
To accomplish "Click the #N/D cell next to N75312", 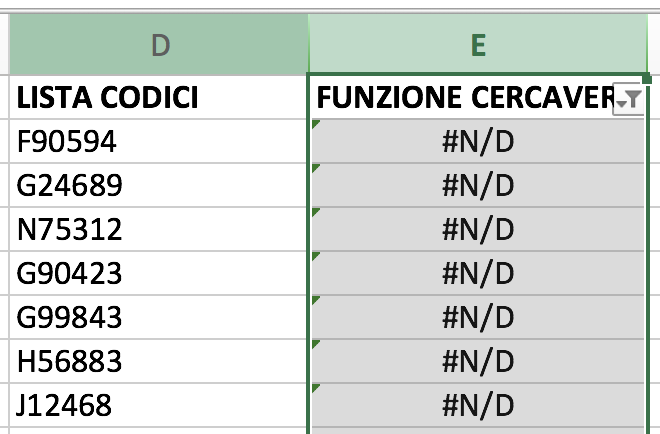I will point(478,229).
